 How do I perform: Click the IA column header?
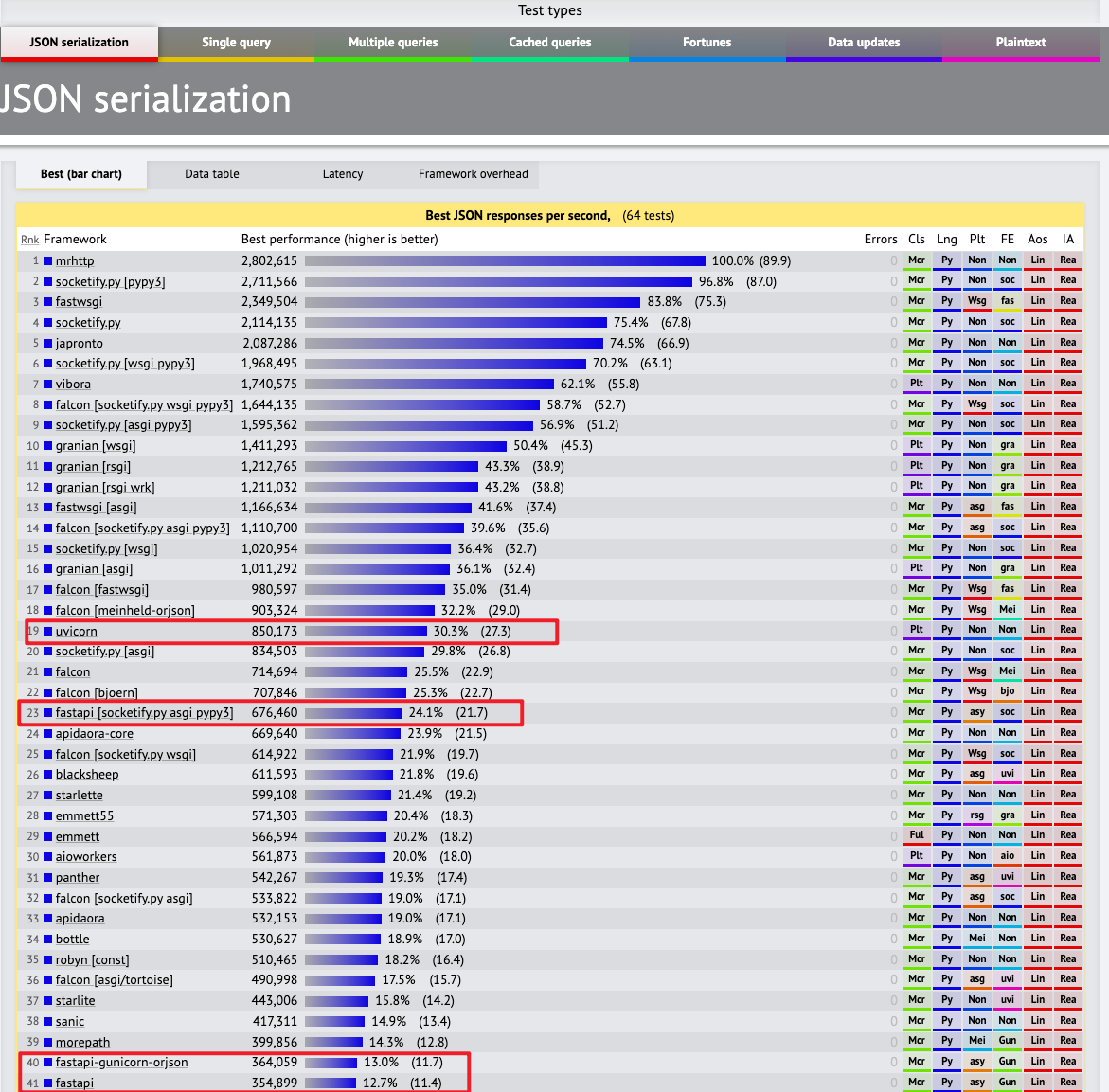point(1068,239)
